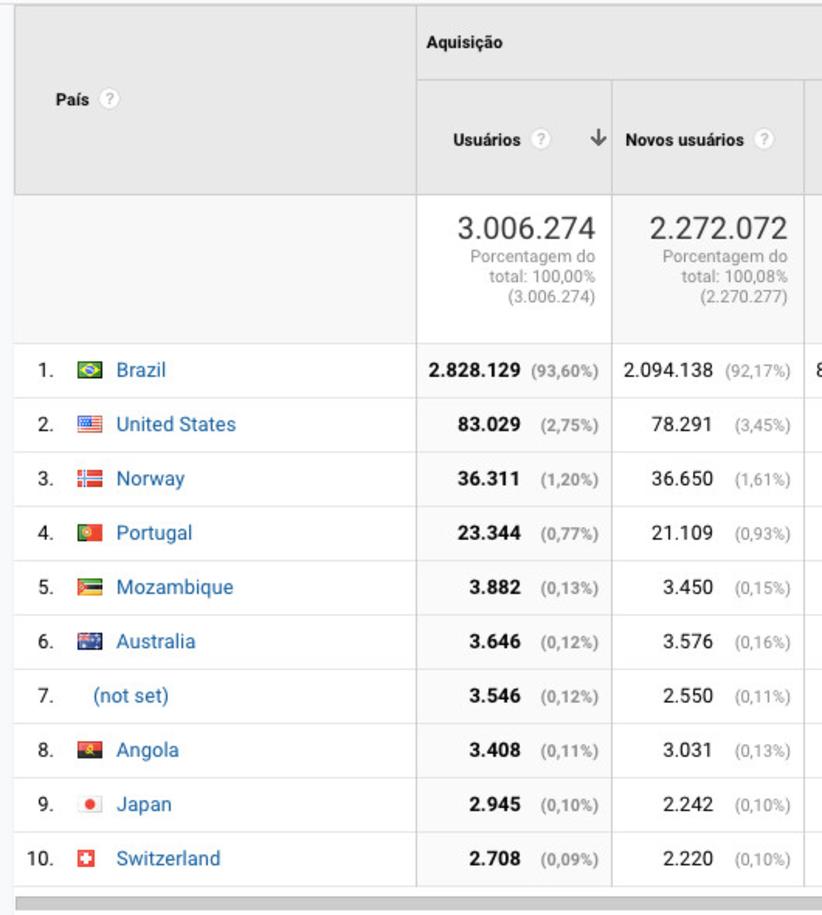The image size is (822, 915).
Task: Click the Switzerland flag icon
Action: tap(87, 859)
